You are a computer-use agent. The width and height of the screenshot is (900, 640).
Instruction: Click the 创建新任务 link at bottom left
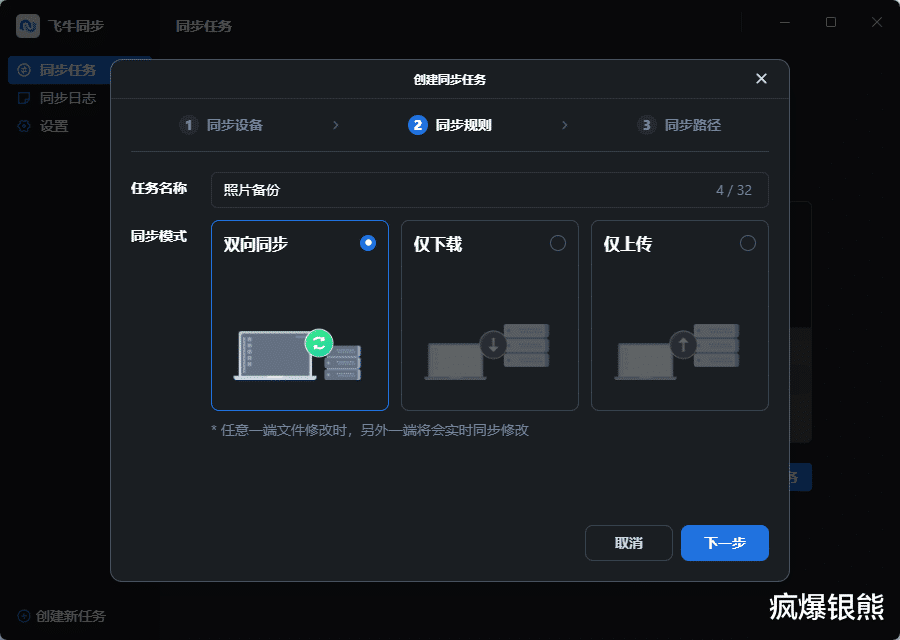coord(62,616)
